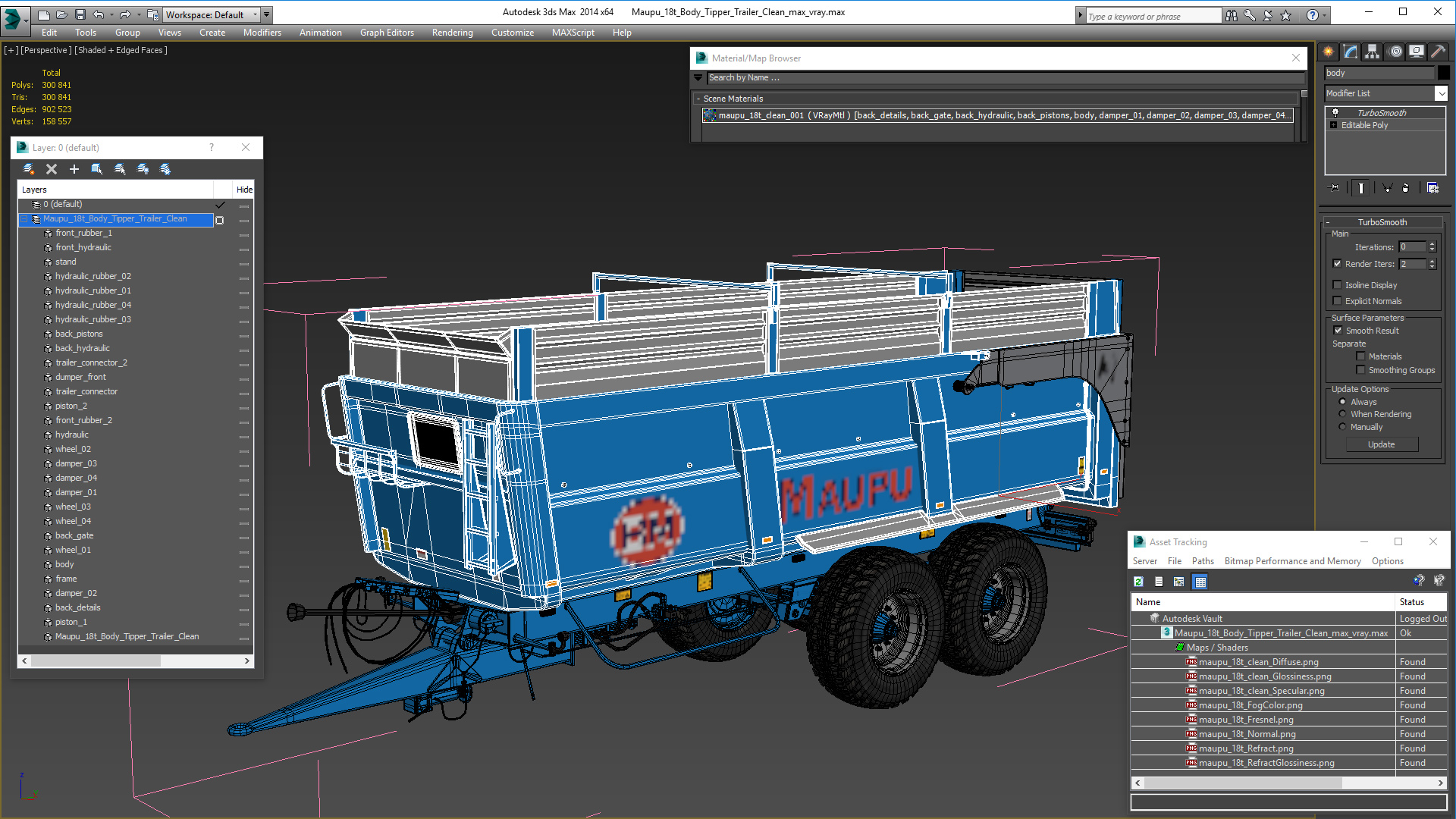Click Select Highlighted Objects and Layers icon

pos(97,169)
